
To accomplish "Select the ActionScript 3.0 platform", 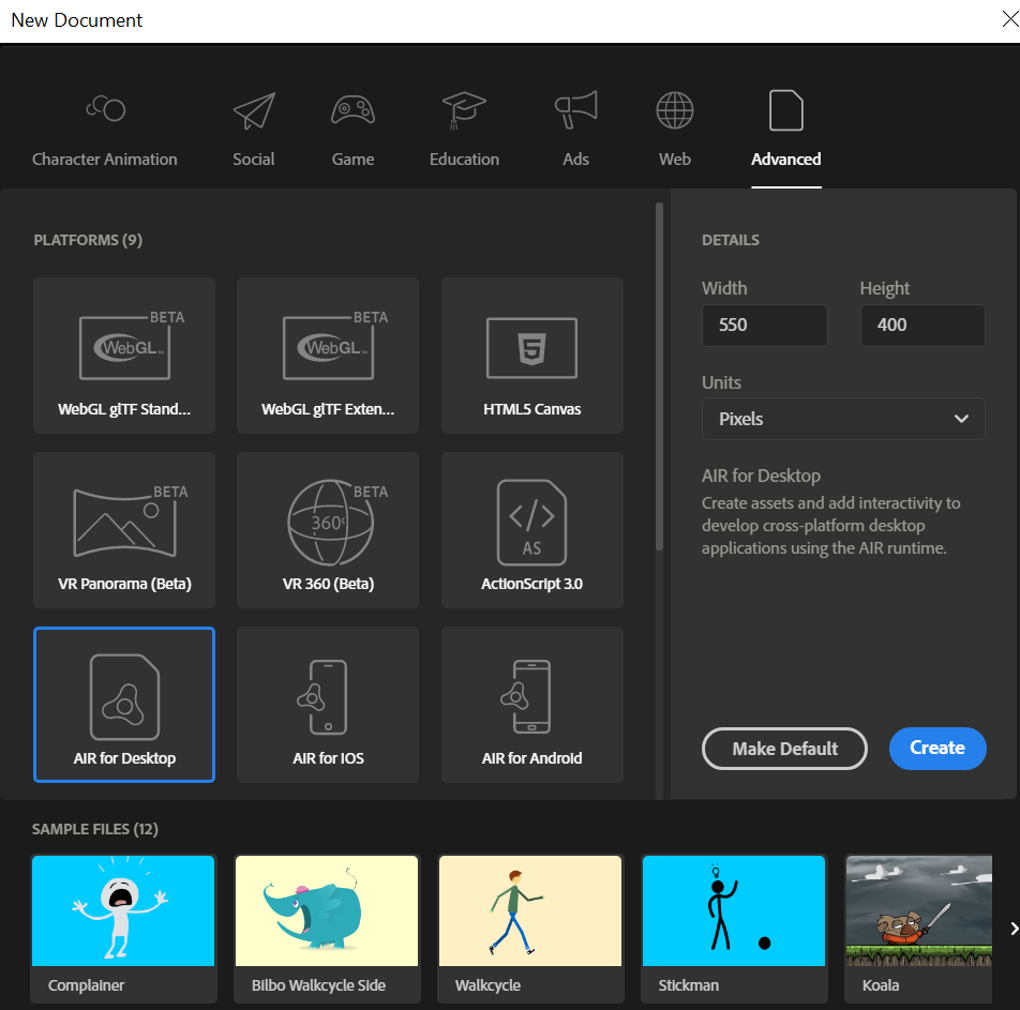I will point(531,529).
